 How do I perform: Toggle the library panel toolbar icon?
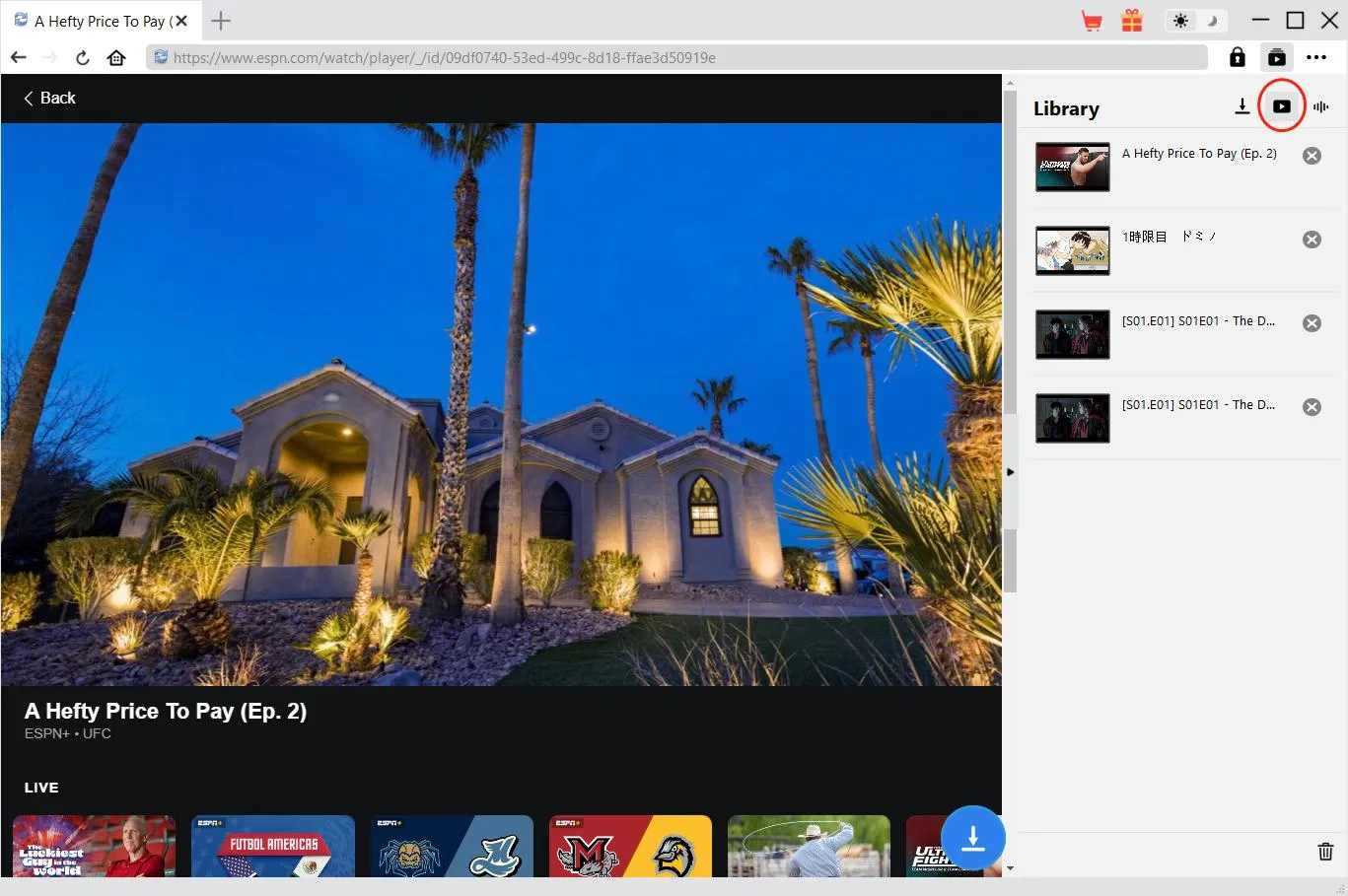tap(1277, 57)
